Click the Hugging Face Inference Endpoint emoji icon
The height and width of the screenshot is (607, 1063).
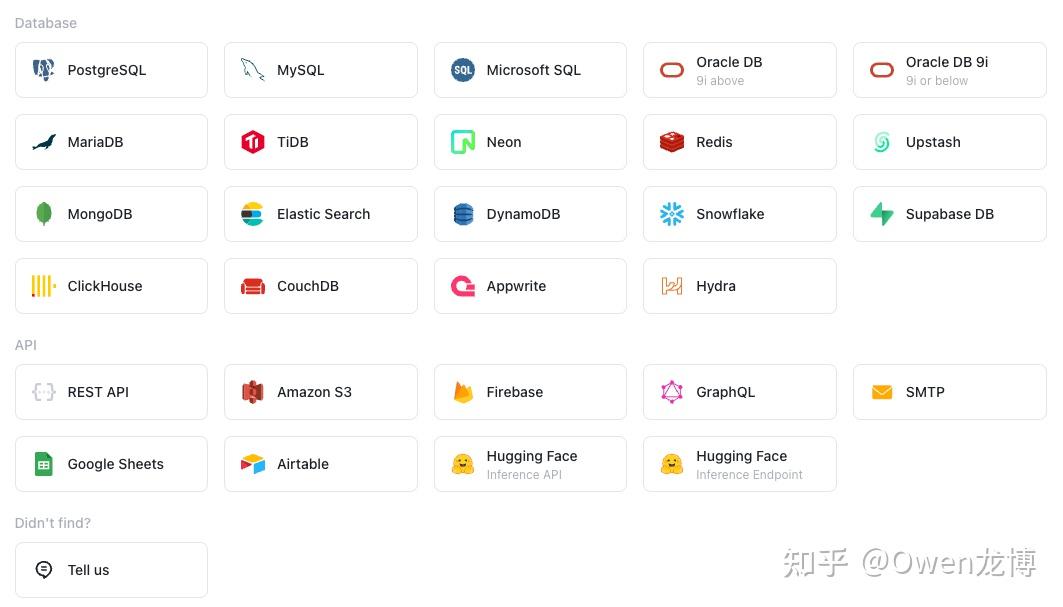click(672, 464)
